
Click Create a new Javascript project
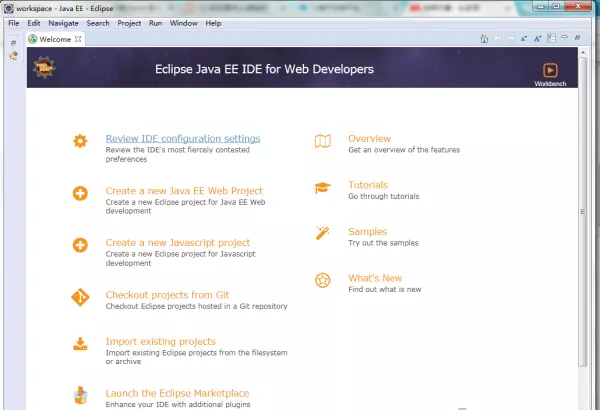point(178,243)
